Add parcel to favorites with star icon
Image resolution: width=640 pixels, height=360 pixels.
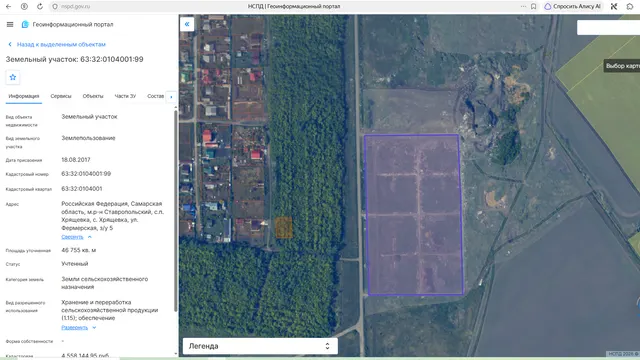pyautogui.click(x=13, y=77)
